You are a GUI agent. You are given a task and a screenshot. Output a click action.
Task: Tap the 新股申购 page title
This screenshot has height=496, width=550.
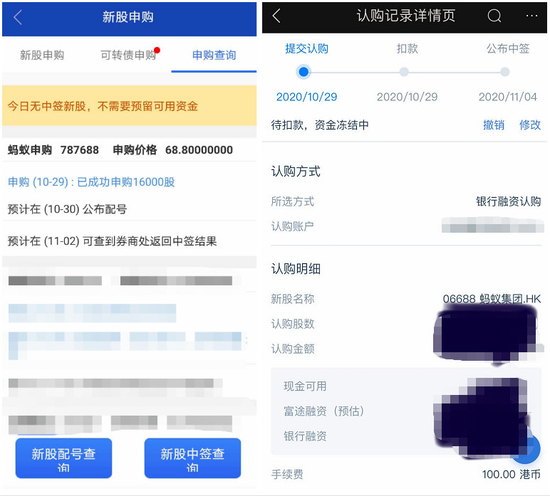coord(128,17)
